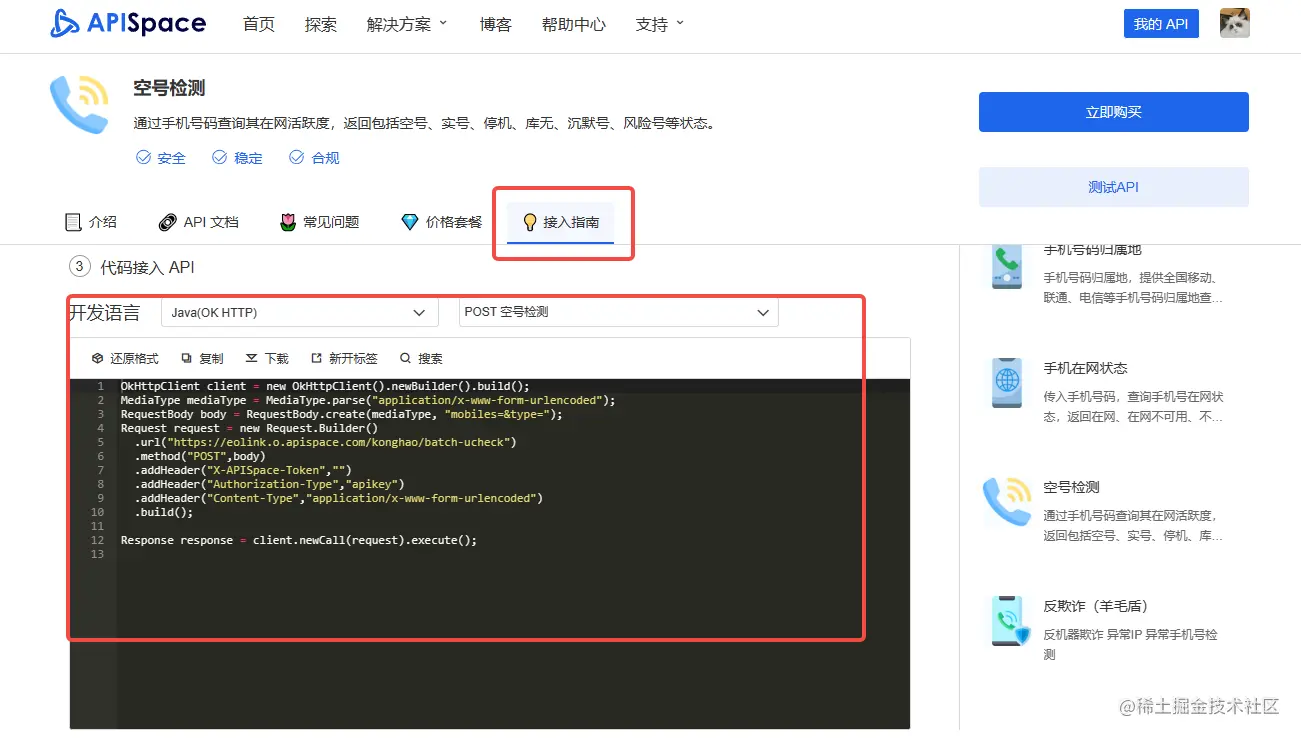Click the 下载 download icon
Image resolution: width=1301 pixels, height=738 pixels.
point(252,358)
